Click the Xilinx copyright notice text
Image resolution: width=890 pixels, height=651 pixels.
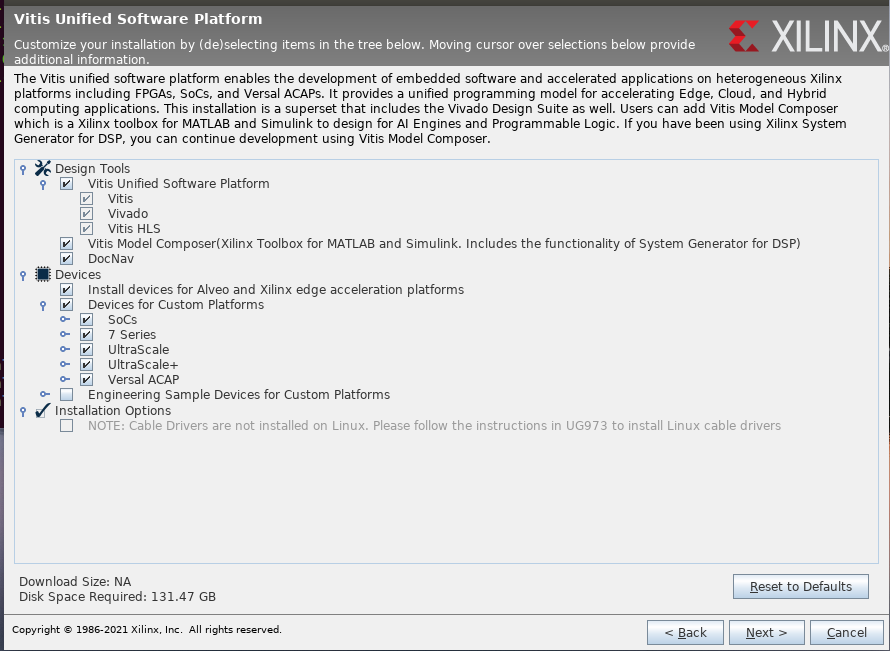[147, 629]
